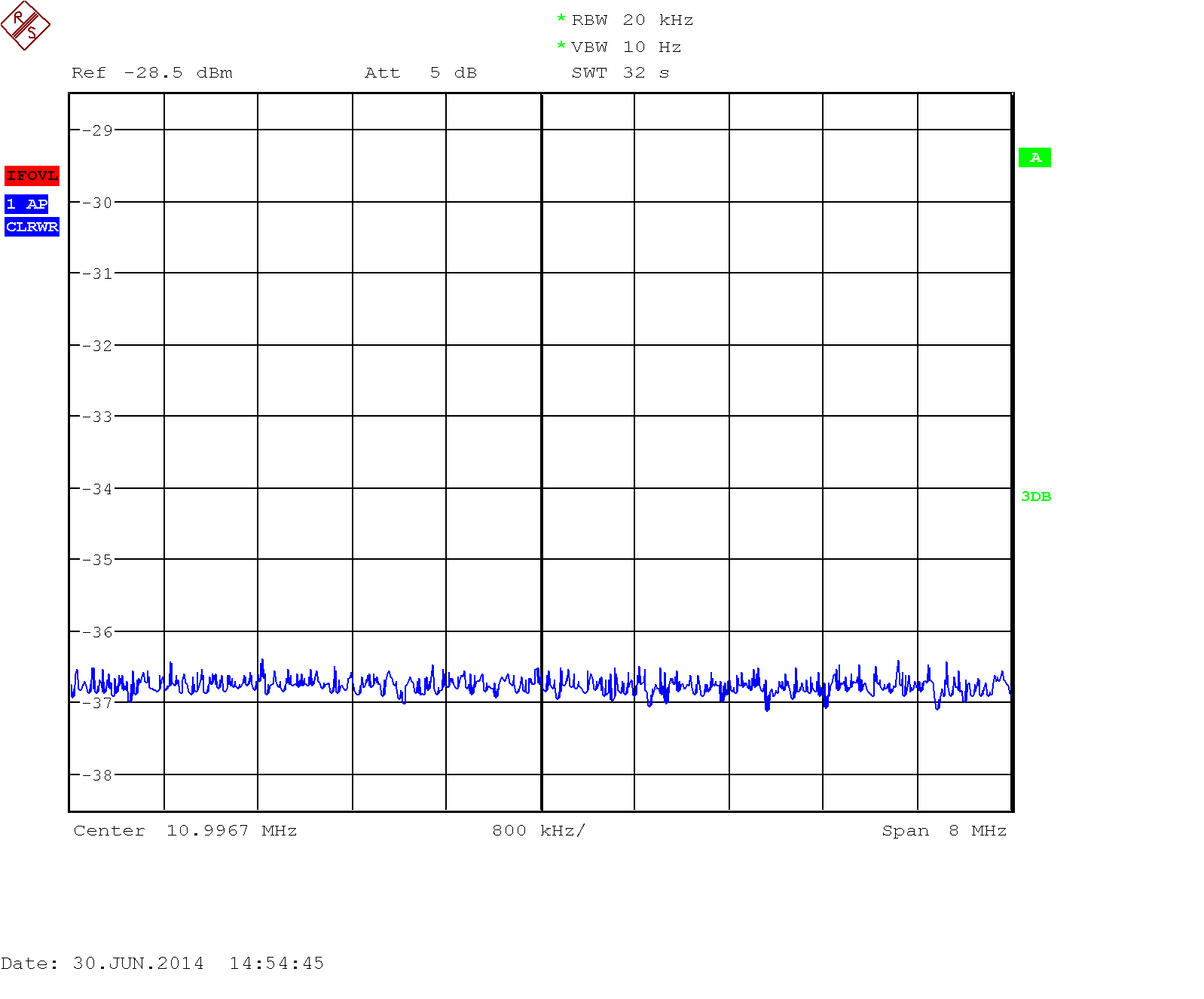Click the Center 10.9967 MHz readout
1204x999 pixels.
[x=185, y=831]
